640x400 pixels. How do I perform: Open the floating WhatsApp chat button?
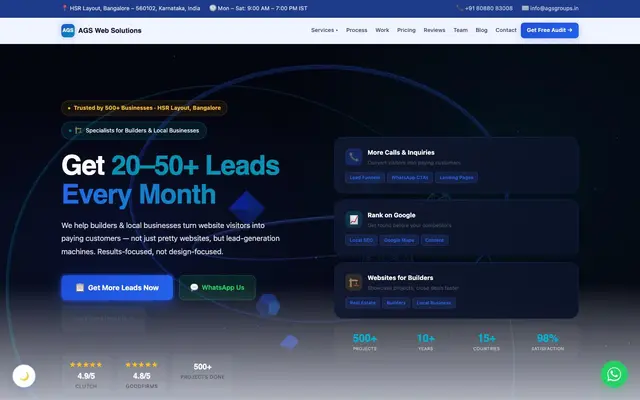[x=614, y=374]
